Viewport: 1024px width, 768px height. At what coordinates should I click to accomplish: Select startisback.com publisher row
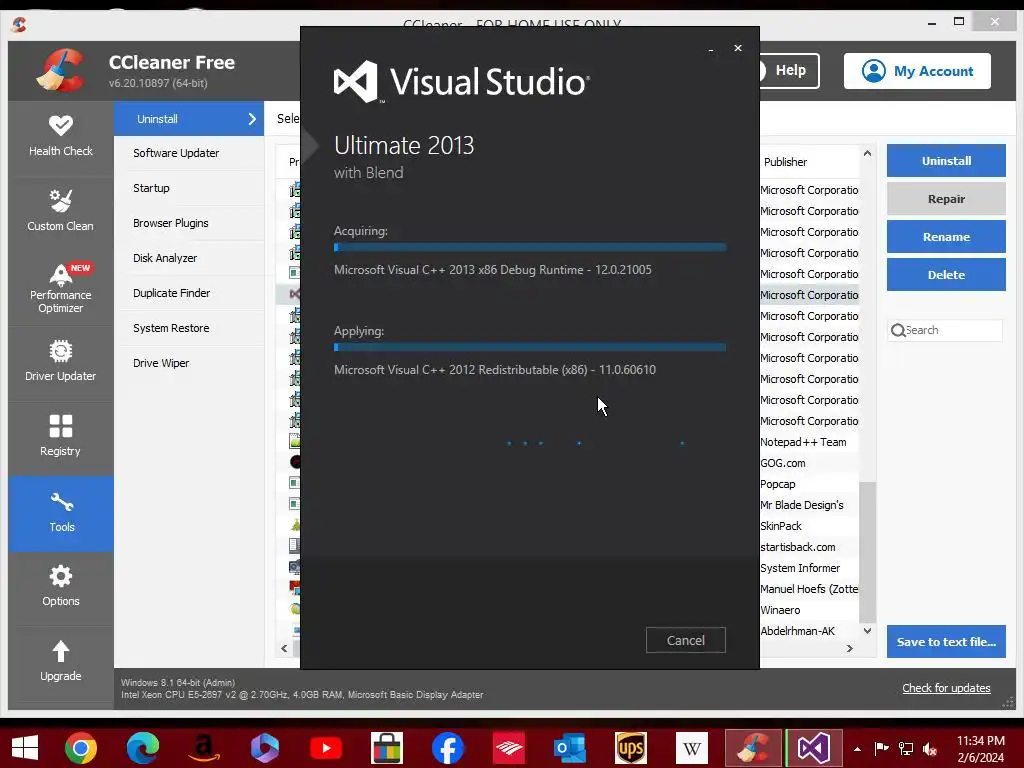point(798,547)
